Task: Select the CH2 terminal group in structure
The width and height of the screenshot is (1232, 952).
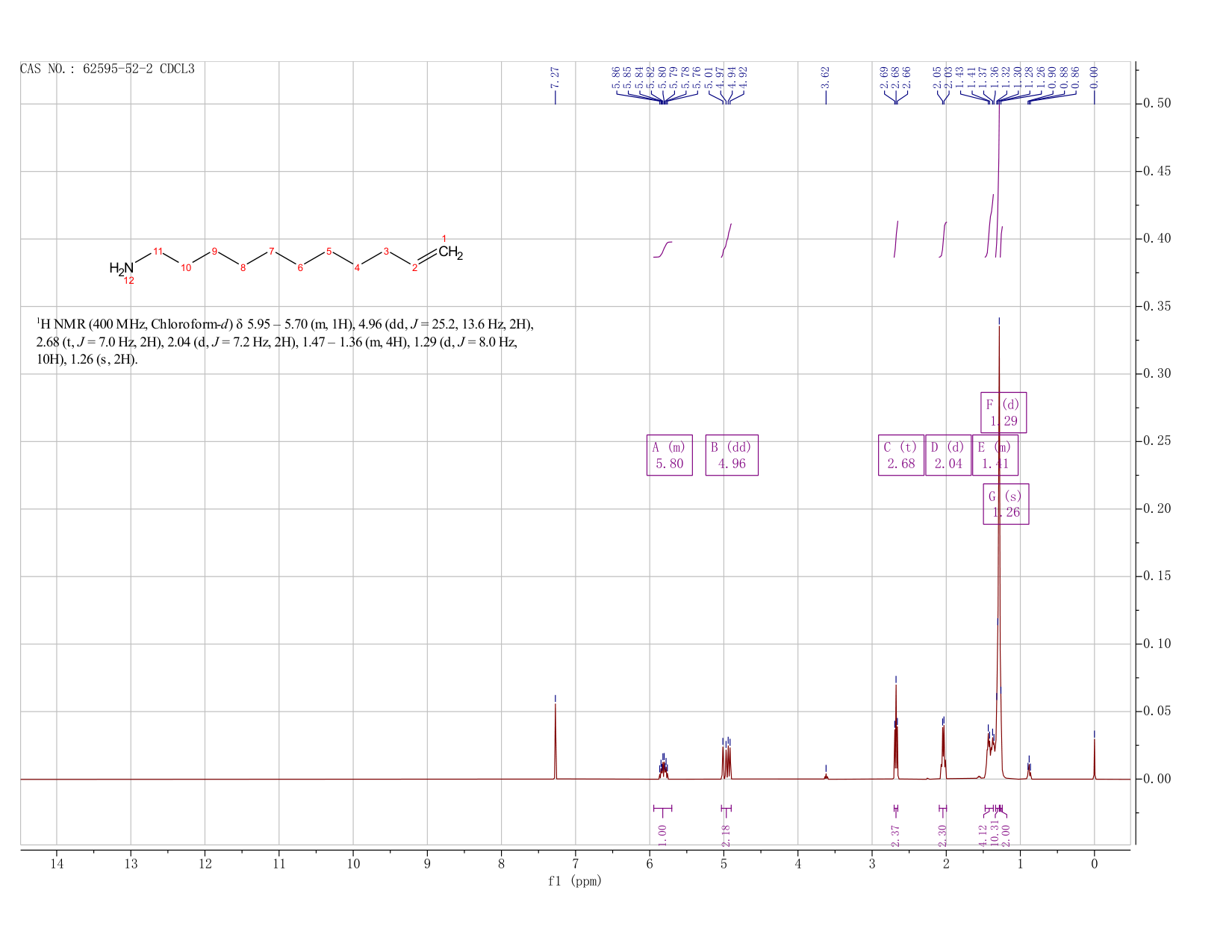Action: [451, 252]
